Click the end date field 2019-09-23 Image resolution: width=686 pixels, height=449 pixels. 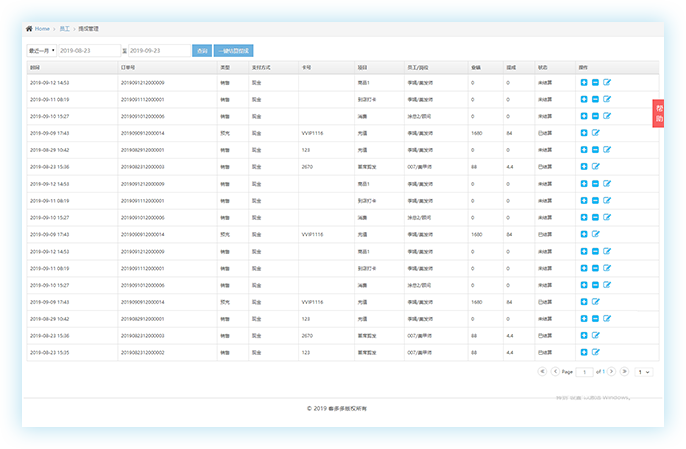tap(159, 51)
